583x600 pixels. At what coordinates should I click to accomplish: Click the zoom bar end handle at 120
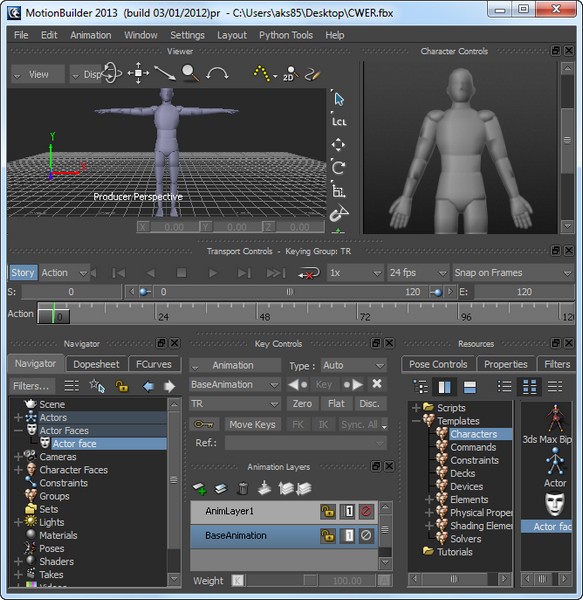click(x=436, y=292)
